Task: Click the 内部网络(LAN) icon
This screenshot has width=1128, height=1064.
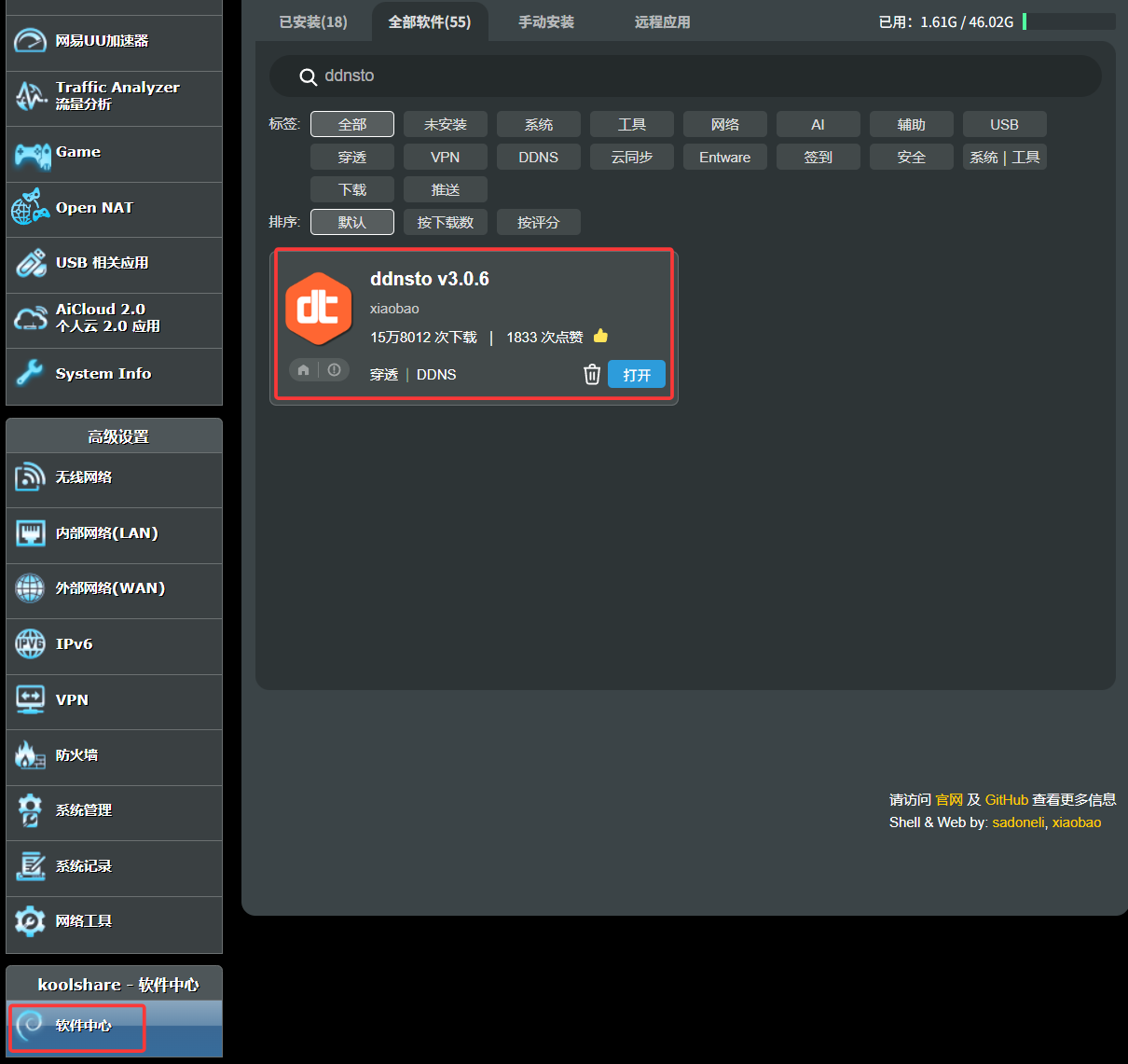Action: 31,533
